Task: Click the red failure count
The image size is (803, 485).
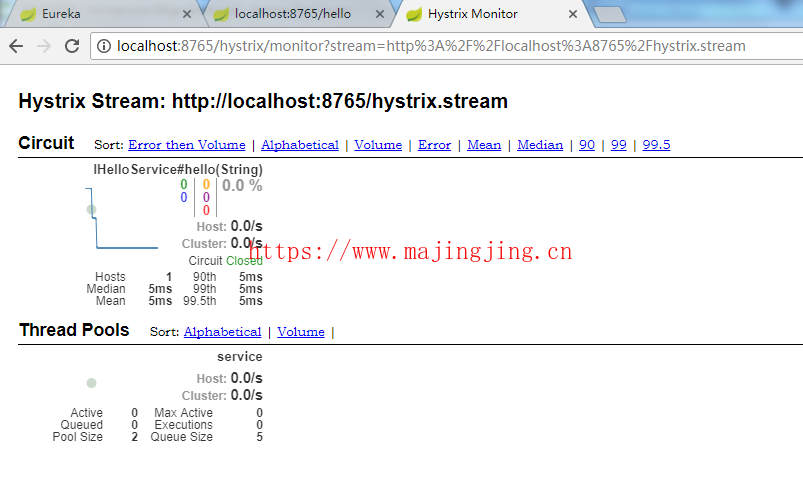Action: (206, 210)
